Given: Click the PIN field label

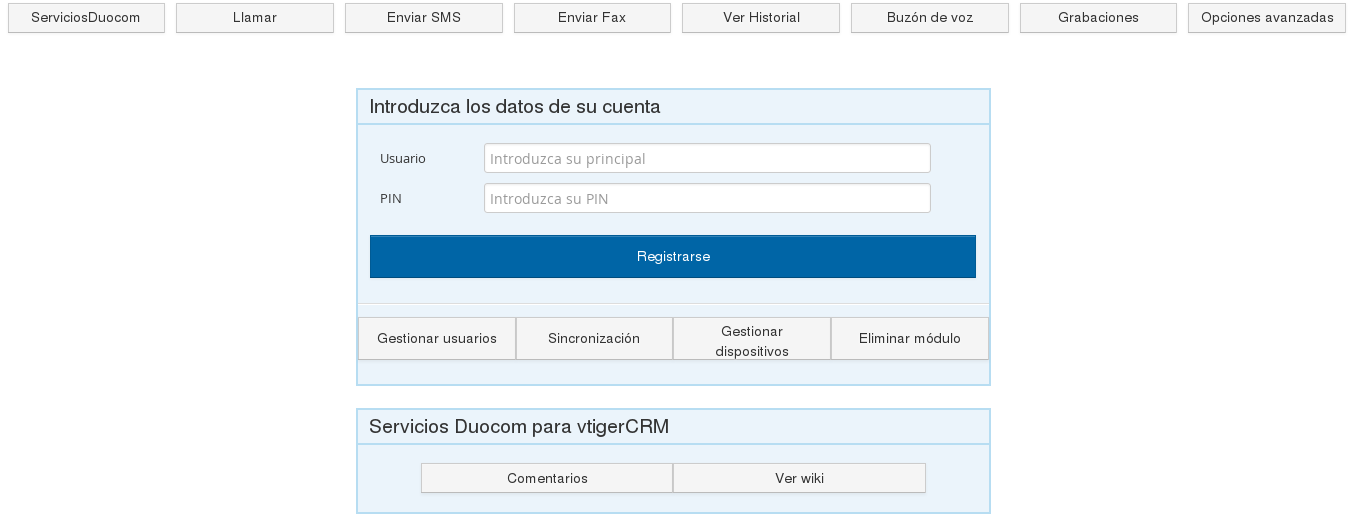Looking at the screenshot, I should point(391,199).
